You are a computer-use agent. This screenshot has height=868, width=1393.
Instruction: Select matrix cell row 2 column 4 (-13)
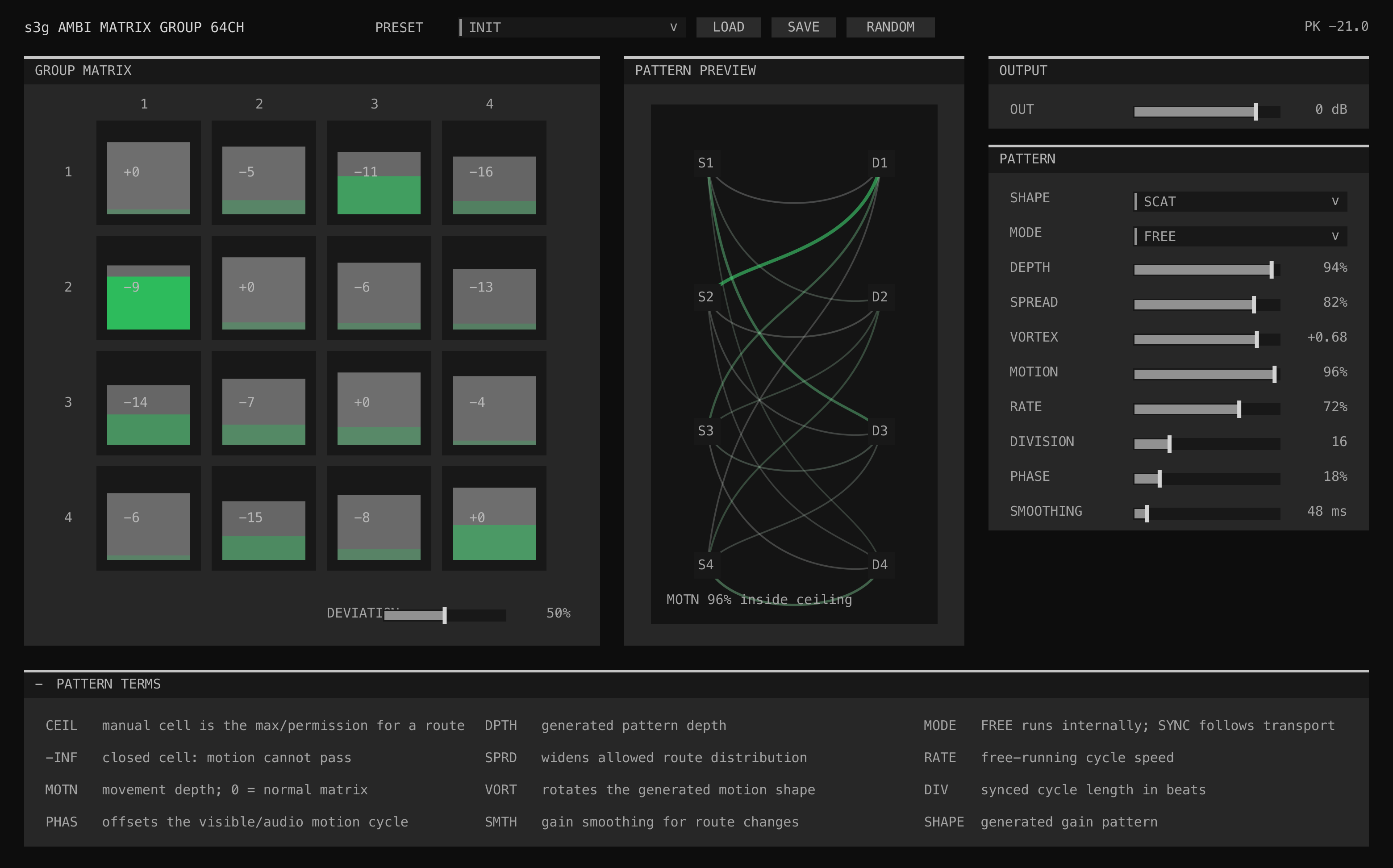click(x=494, y=288)
